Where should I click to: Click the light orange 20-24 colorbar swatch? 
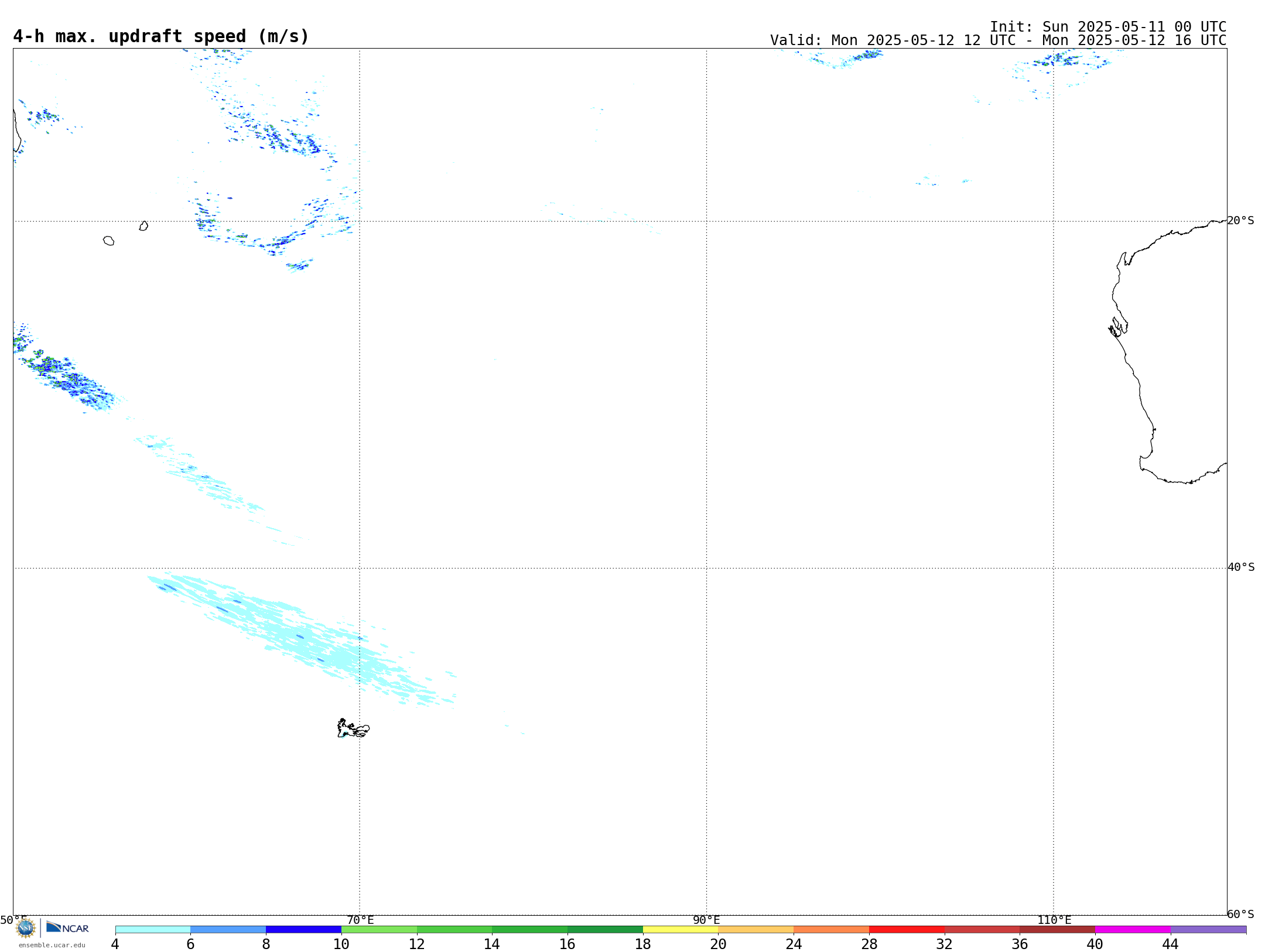(756, 930)
